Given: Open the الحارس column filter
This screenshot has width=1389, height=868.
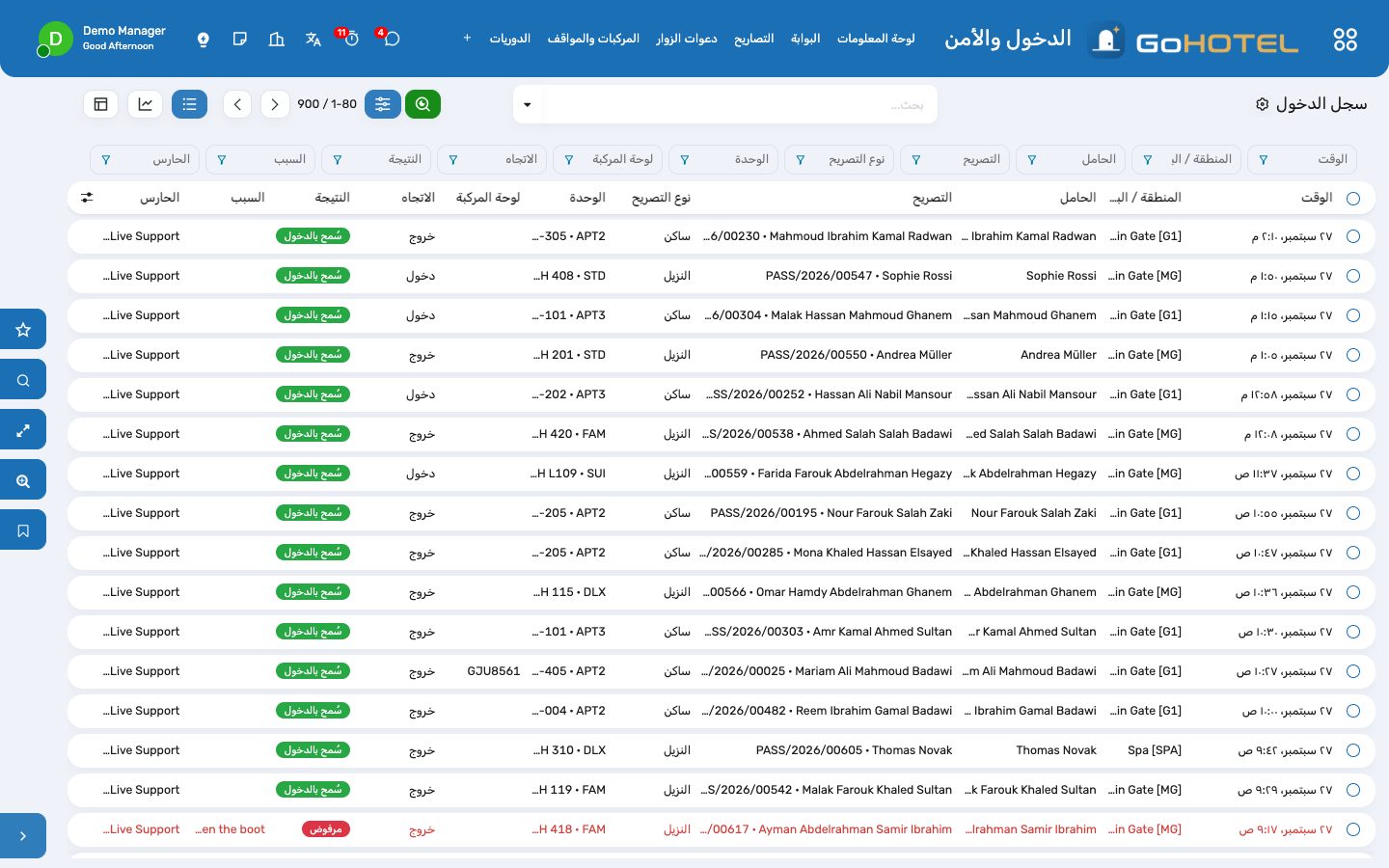Looking at the screenshot, I should (x=106, y=160).
